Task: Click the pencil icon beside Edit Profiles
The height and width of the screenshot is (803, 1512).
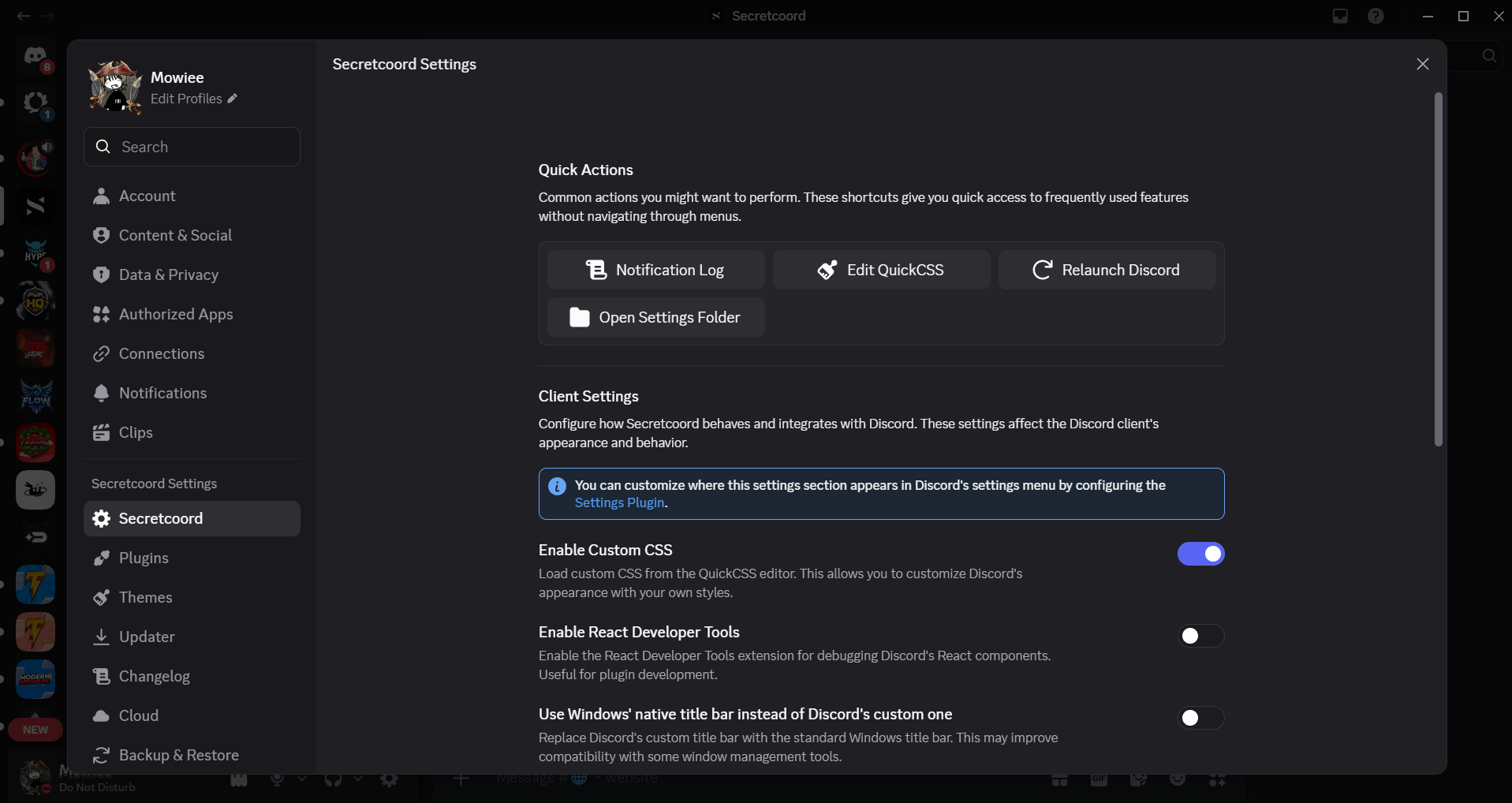Action: [x=232, y=99]
